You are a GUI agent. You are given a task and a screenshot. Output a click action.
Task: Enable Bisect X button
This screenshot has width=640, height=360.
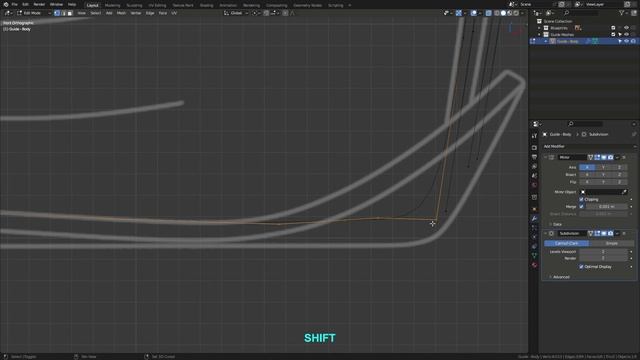[587, 175]
